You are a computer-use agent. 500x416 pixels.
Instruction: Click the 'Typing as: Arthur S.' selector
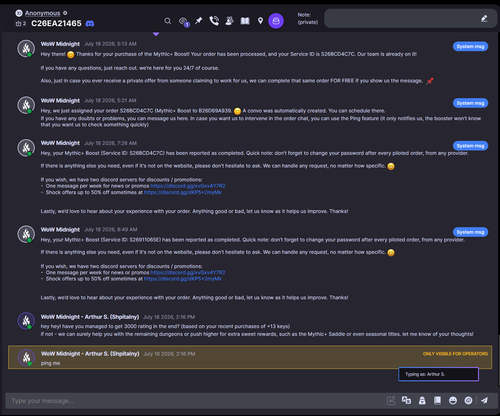(439, 374)
